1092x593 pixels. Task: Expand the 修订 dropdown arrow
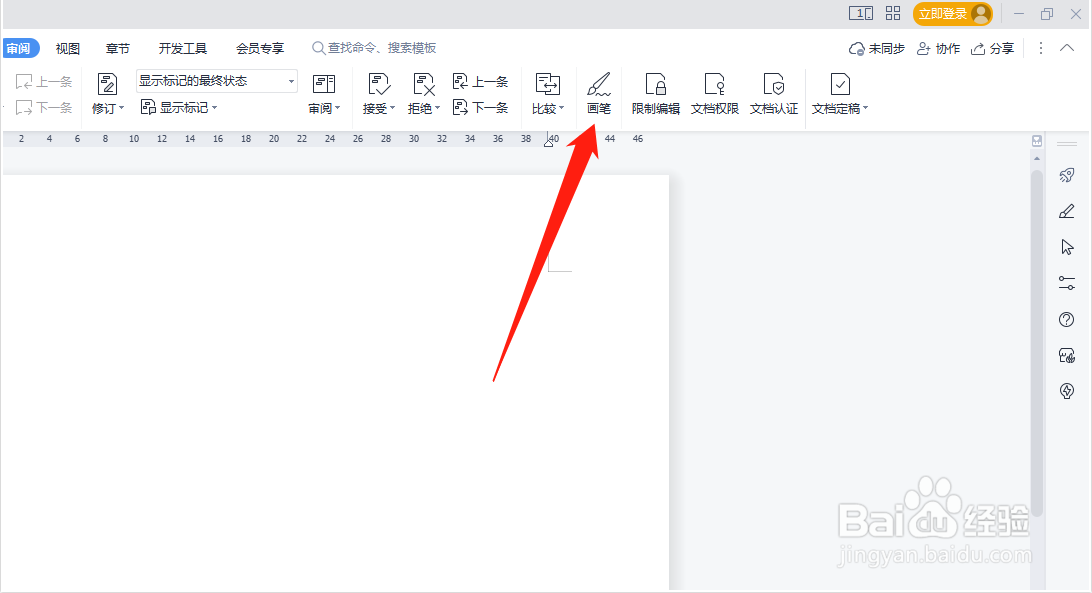pos(121,108)
